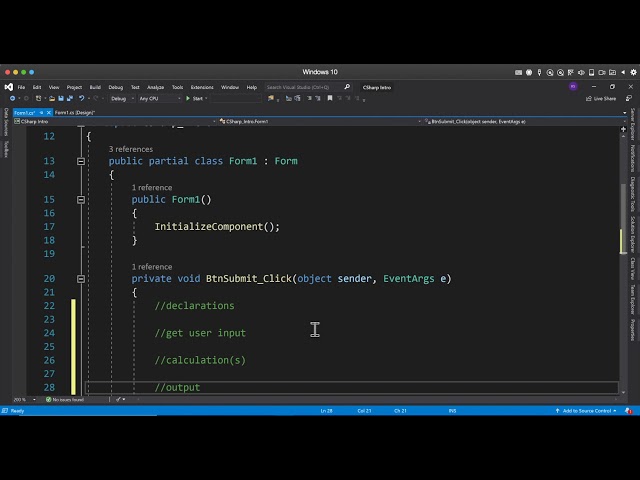This screenshot has width=640, height=480.
Task: Click the notifications icon in status bar
Action: (629, 411)
